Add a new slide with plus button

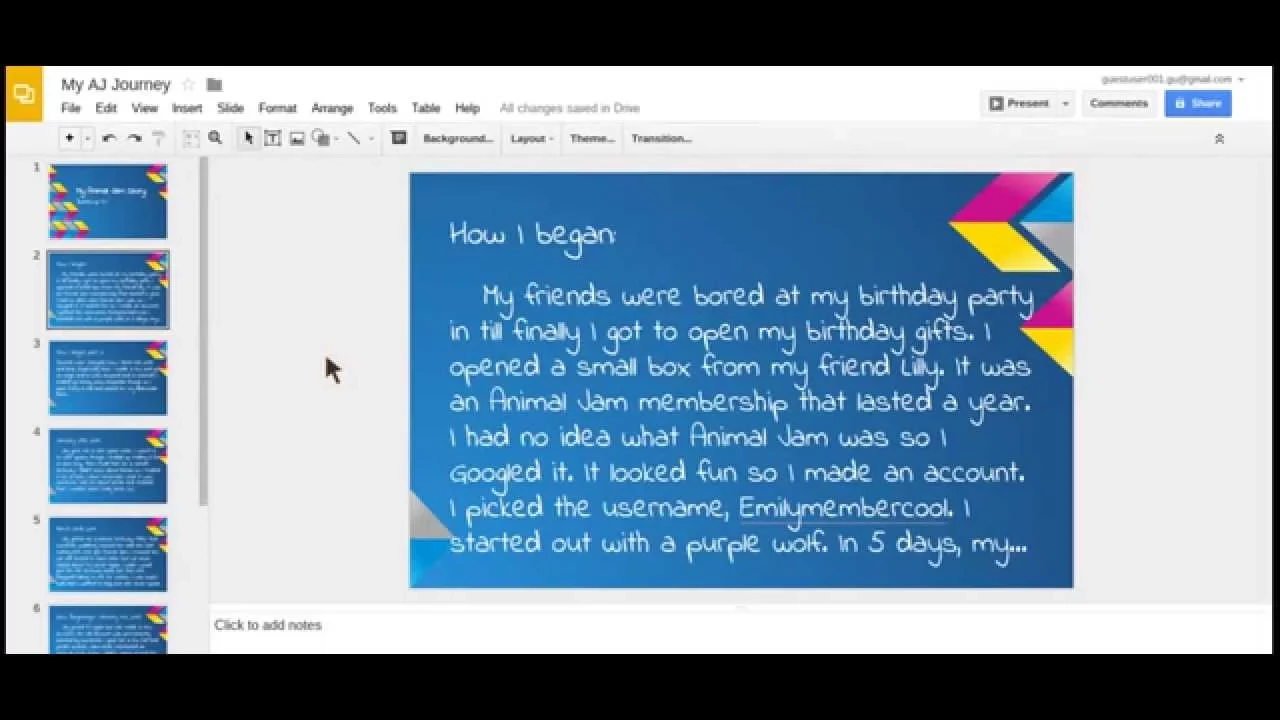(x=69, y=138)
